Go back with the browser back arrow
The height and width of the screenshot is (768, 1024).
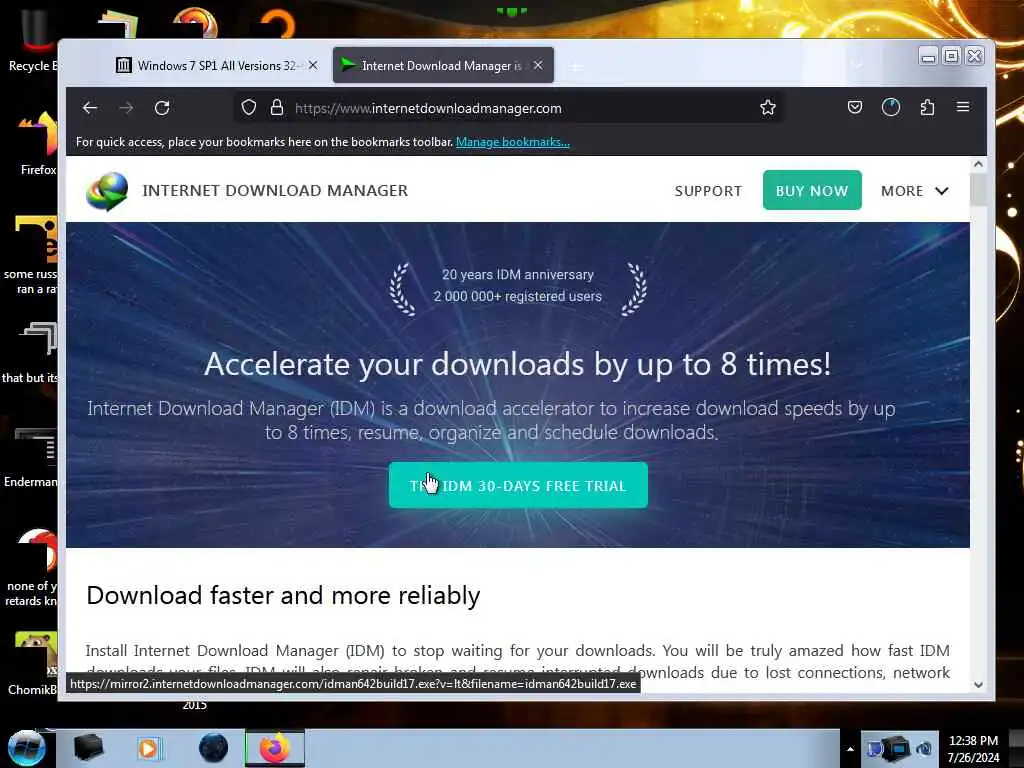tap(90, 108)
